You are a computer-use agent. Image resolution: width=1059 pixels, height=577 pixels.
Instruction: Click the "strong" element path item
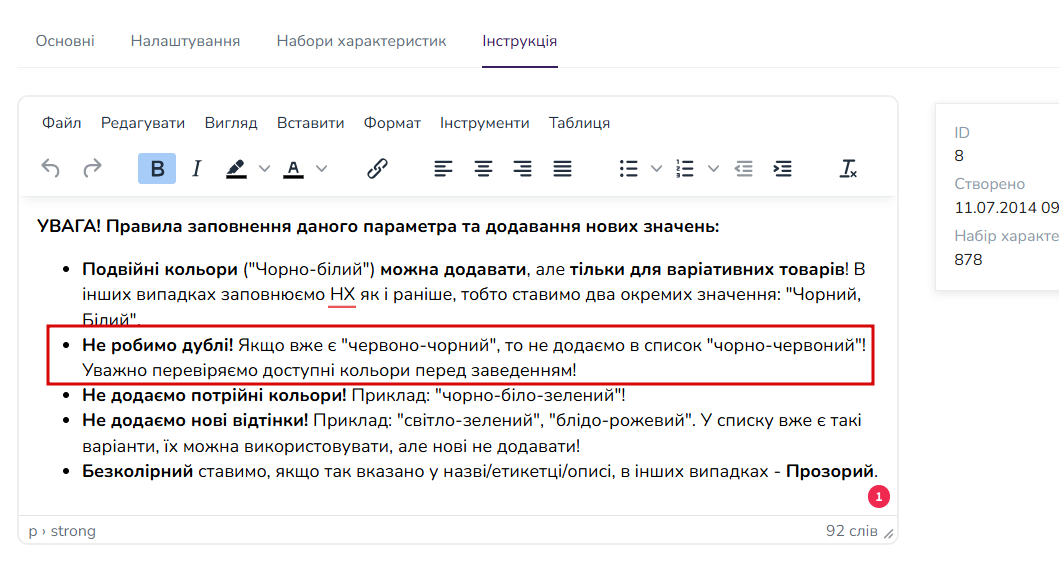pos(73,531)
